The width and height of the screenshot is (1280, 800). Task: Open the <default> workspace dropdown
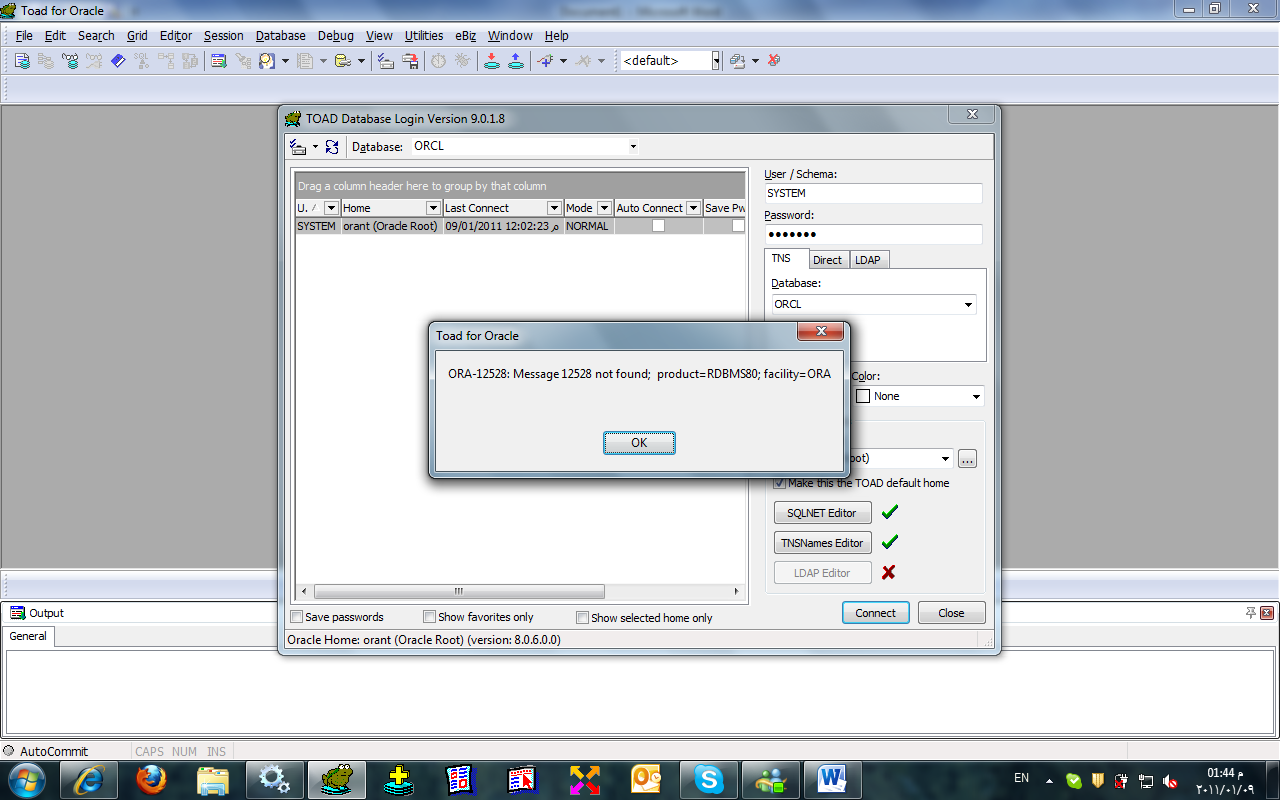[x=716, y=61]
